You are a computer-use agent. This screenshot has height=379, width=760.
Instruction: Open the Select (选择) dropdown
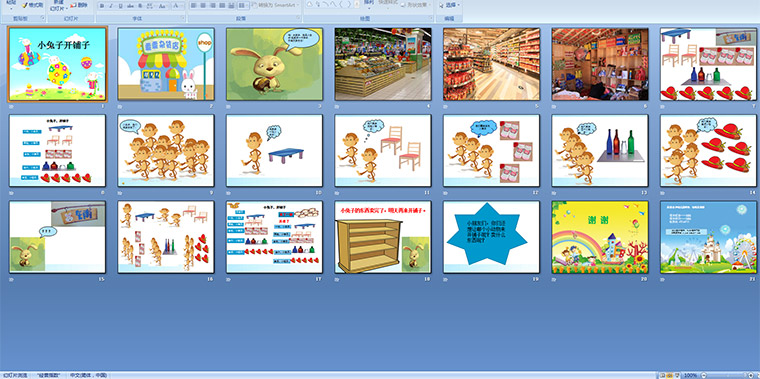pyautogui.click(x=449, y=5)
